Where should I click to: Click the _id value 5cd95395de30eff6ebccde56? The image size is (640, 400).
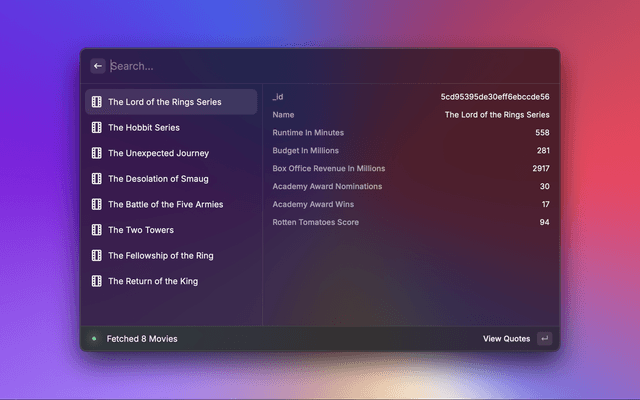495,97
